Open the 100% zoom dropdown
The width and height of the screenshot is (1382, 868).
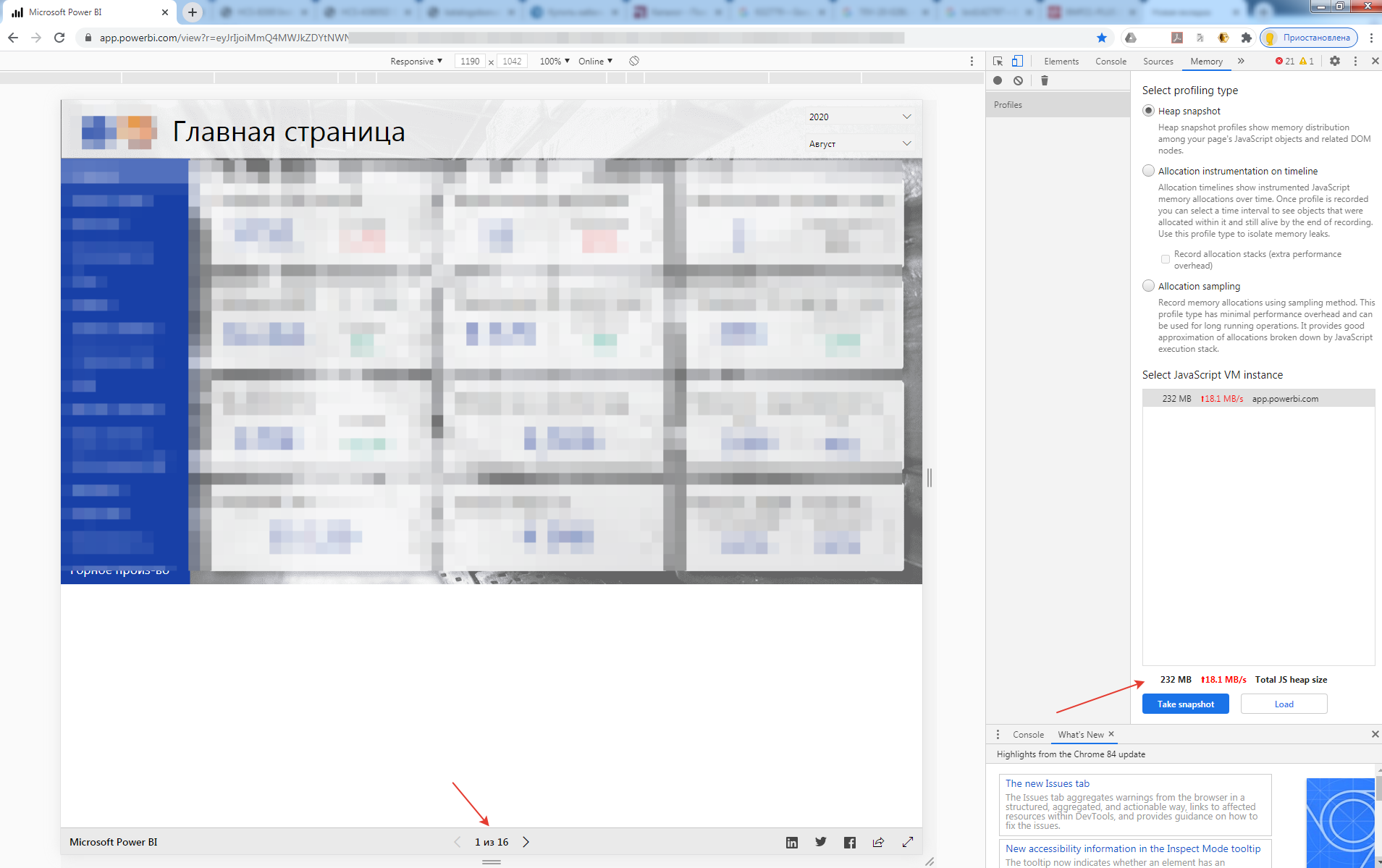(555, 61)
